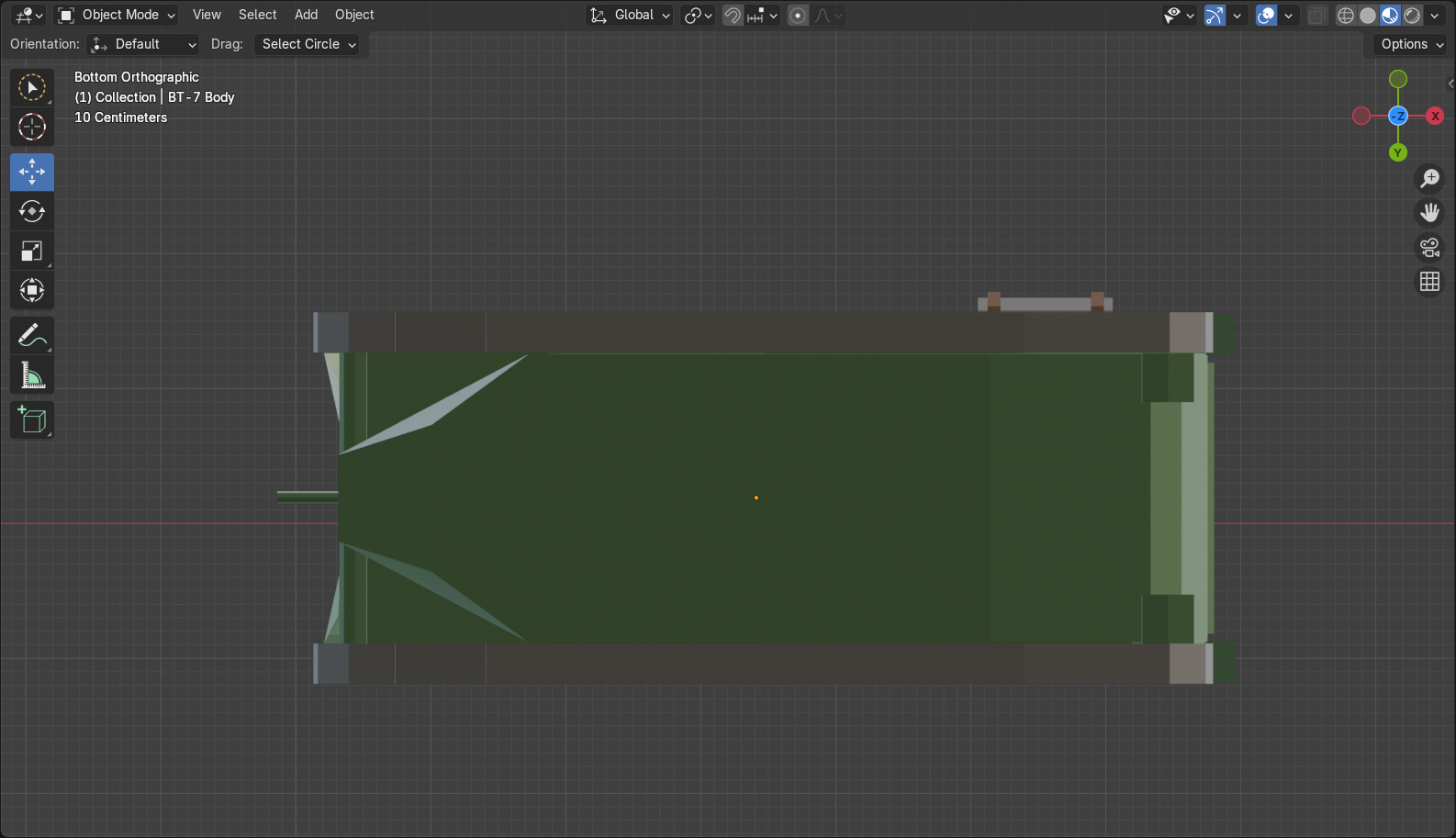1456x838 pixels.
Task: Toggle the Camera View icon
Action: 1429,248
